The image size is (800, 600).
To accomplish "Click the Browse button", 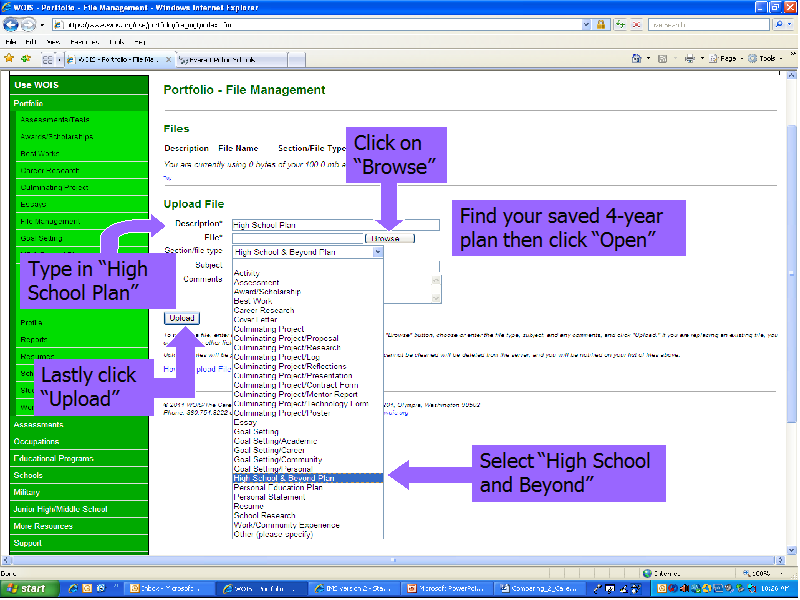I will [390, 238].
